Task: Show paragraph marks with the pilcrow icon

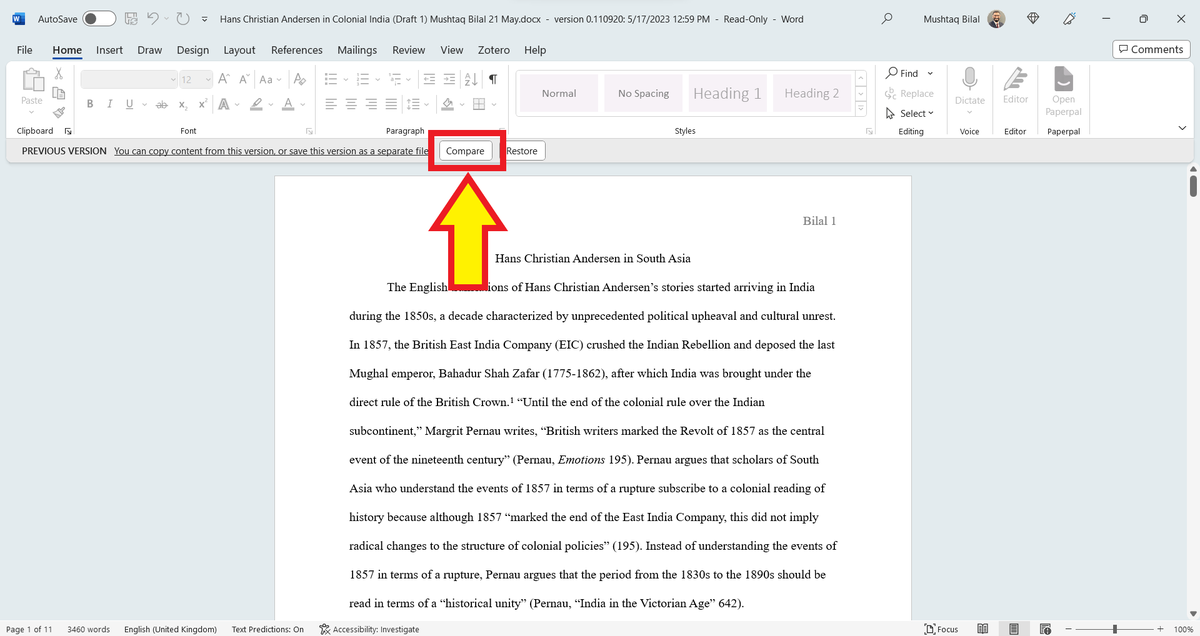Action: pos(492,78)
